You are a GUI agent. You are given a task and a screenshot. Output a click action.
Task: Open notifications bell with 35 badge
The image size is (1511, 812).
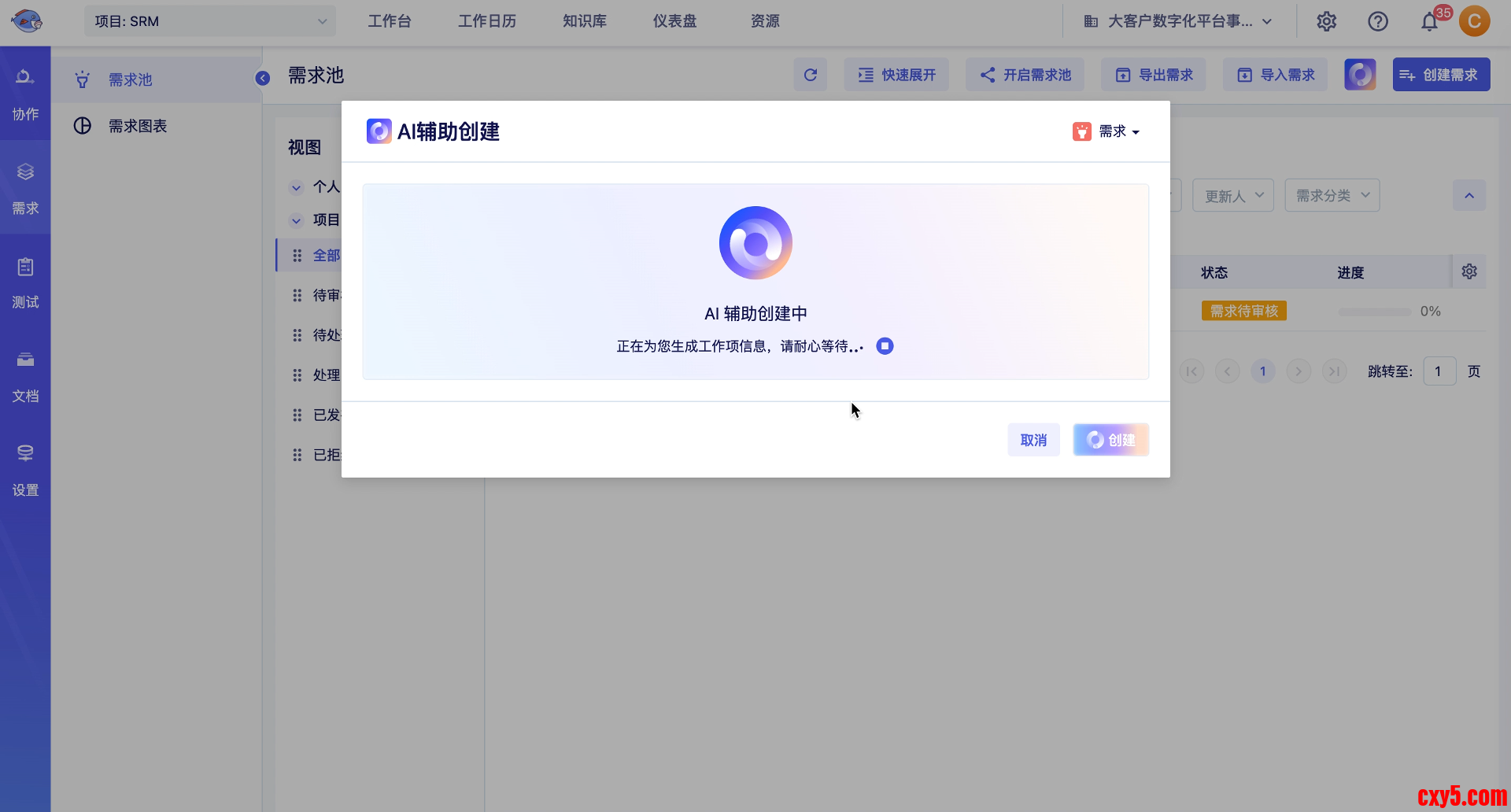1430,21
